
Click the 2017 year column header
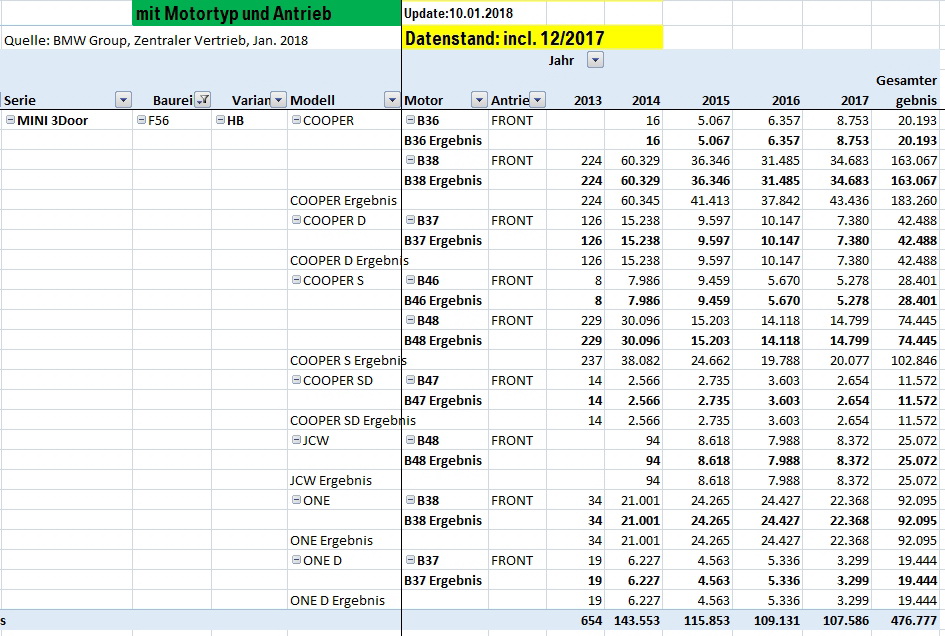pos(855,101)
